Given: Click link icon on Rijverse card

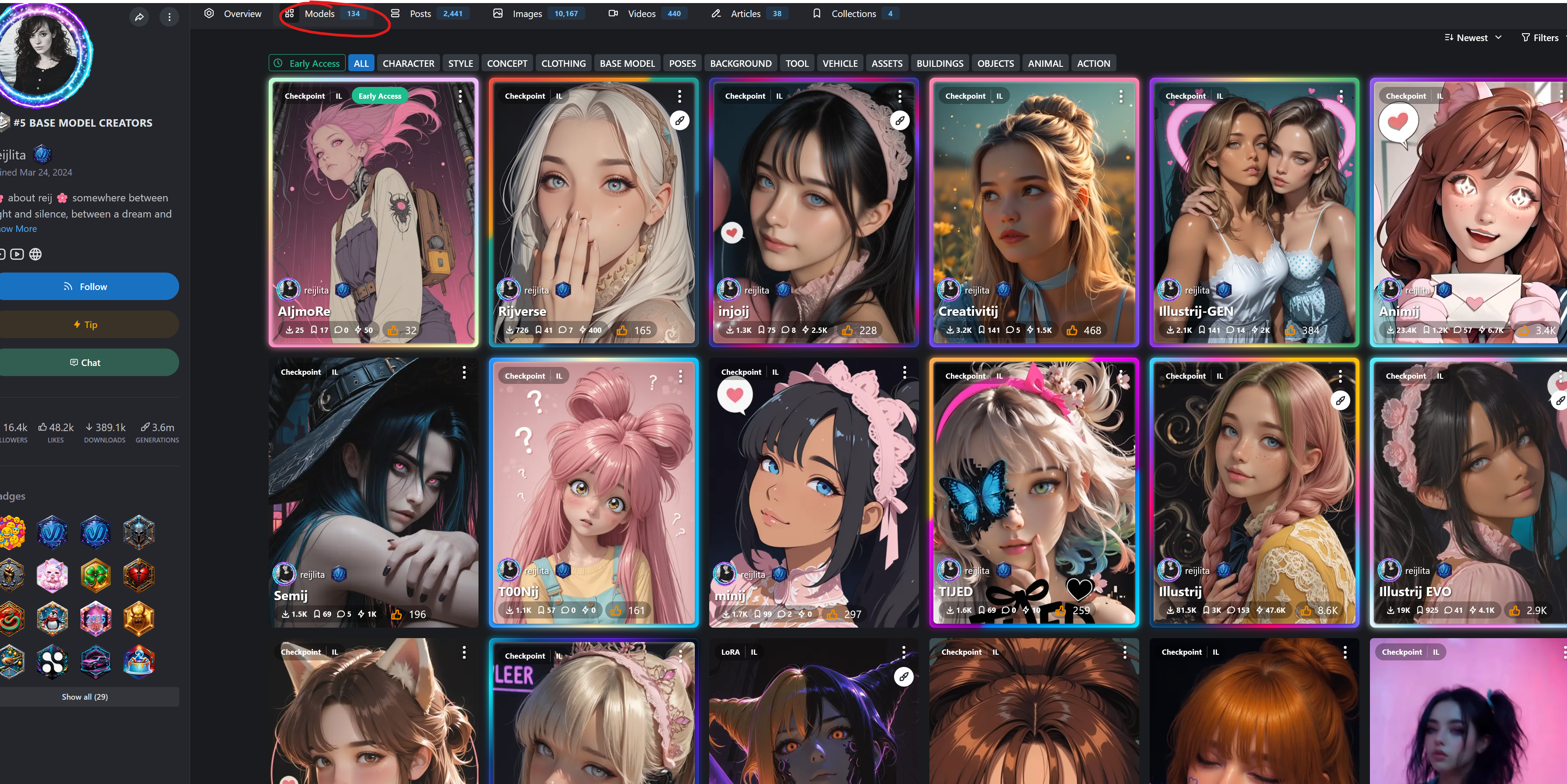Looking at the screenshot, I should (679, 121).
